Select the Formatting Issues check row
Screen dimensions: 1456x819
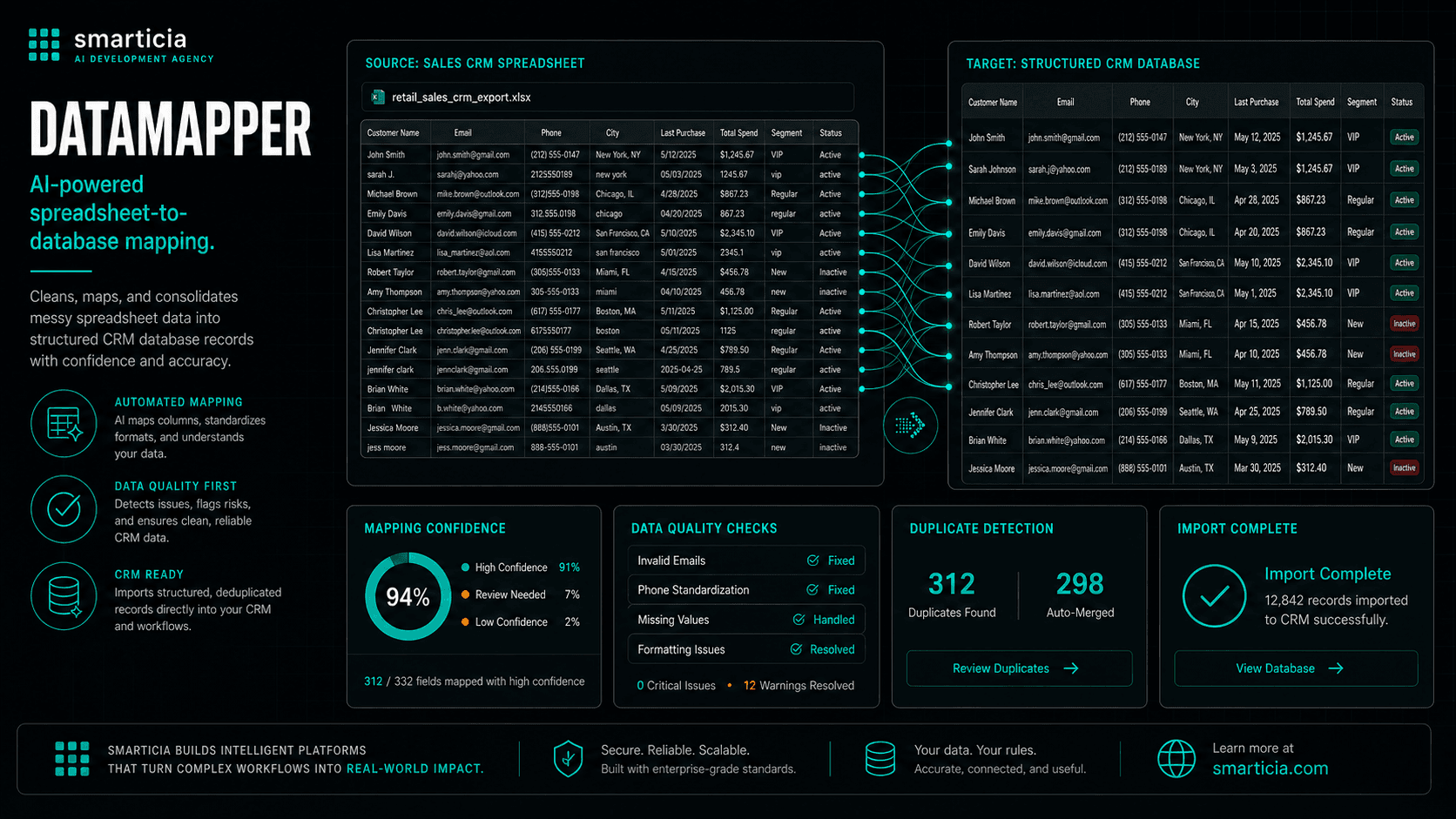746,649
